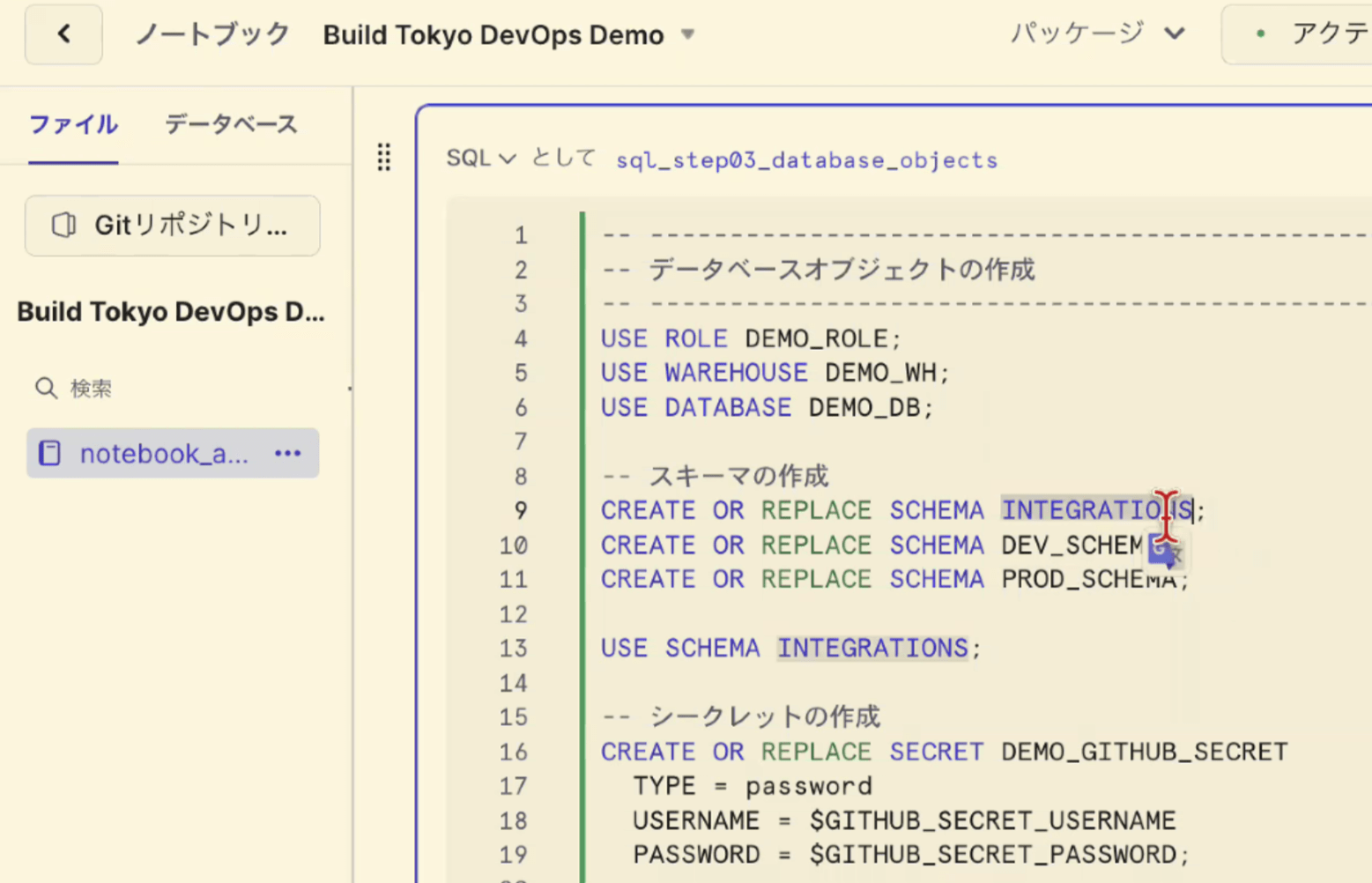Click the Gitリポジトリ button

[173, 226]
